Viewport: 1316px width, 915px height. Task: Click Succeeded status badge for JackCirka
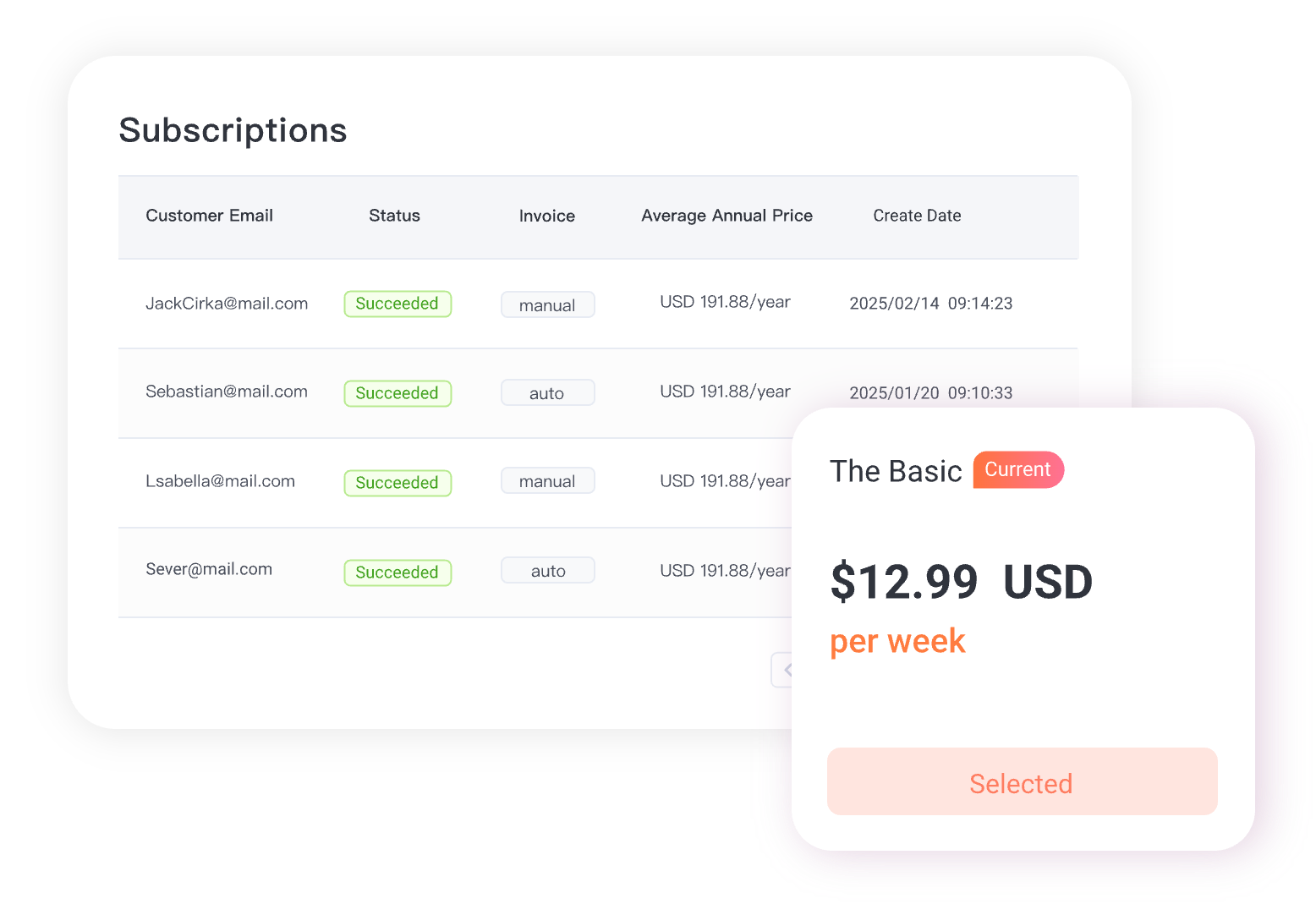[x=398, y=304]
